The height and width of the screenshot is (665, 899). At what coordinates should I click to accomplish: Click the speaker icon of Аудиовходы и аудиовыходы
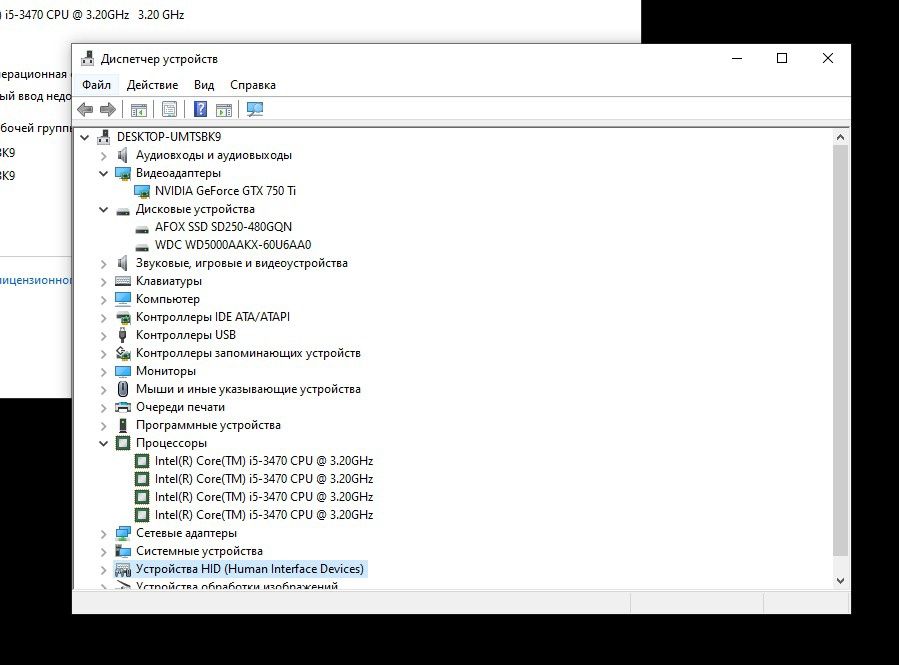[x=122, y=155]
